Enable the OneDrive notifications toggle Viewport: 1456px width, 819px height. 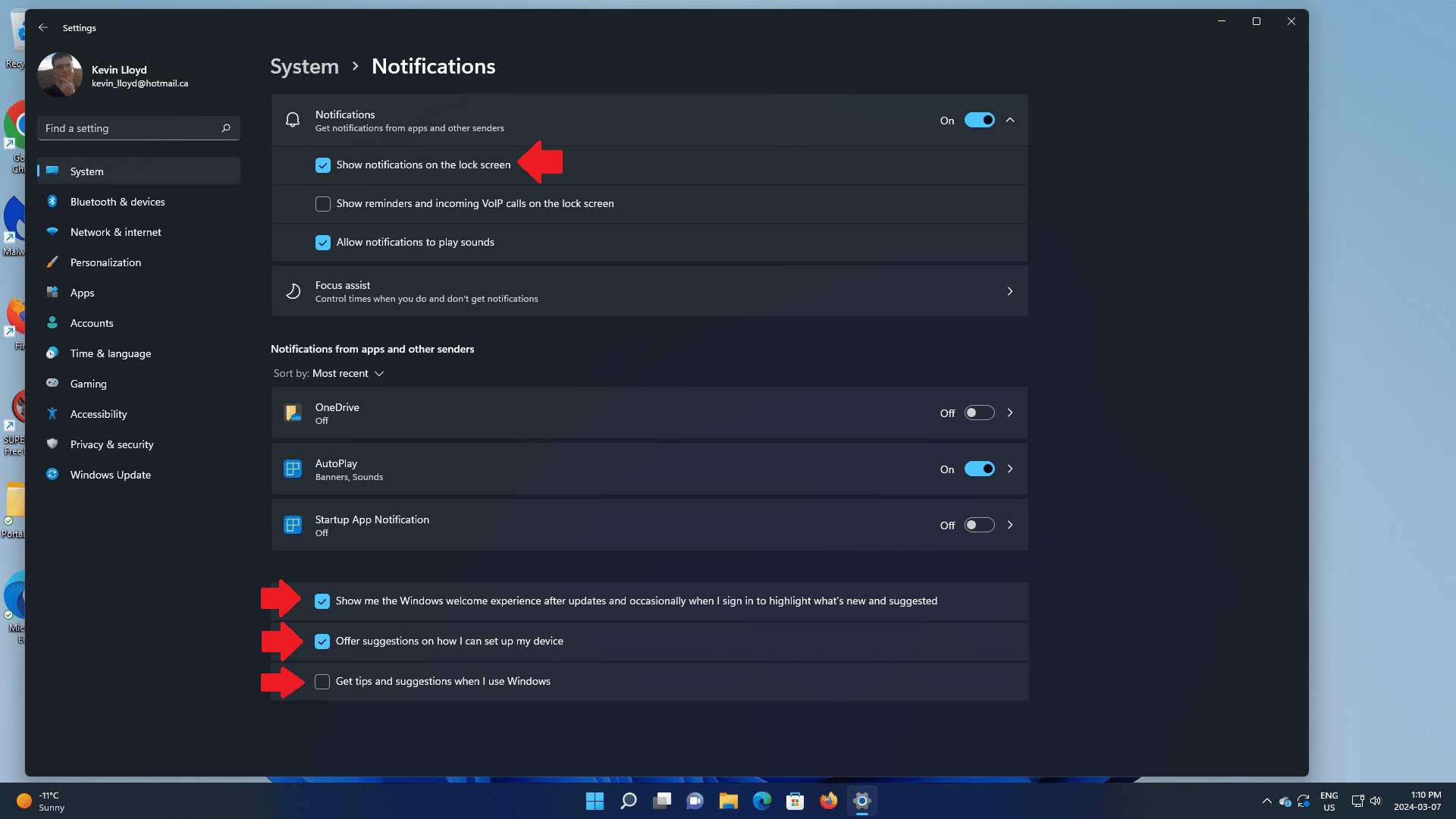(x=979, y=413)
